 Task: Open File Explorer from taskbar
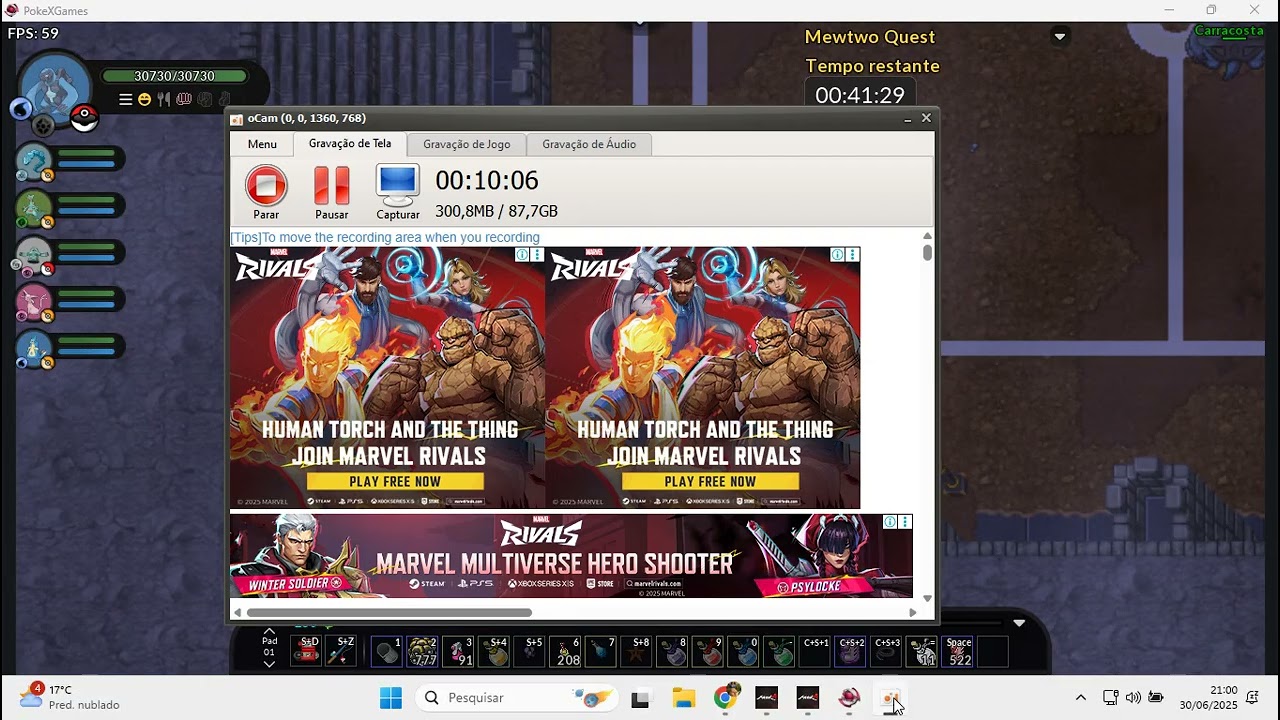pos(683,698)
